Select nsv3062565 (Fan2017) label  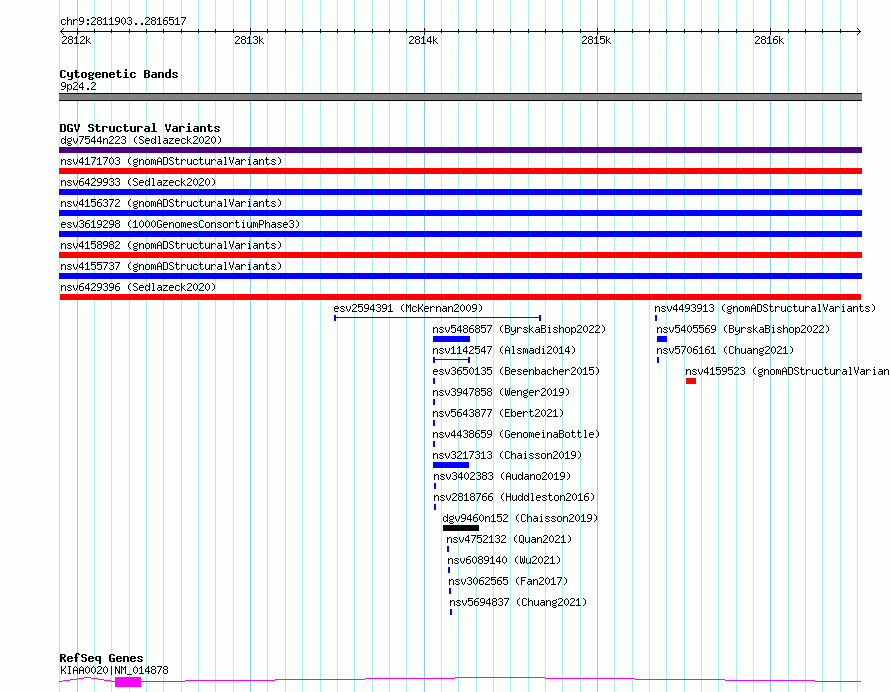point(508,581)
